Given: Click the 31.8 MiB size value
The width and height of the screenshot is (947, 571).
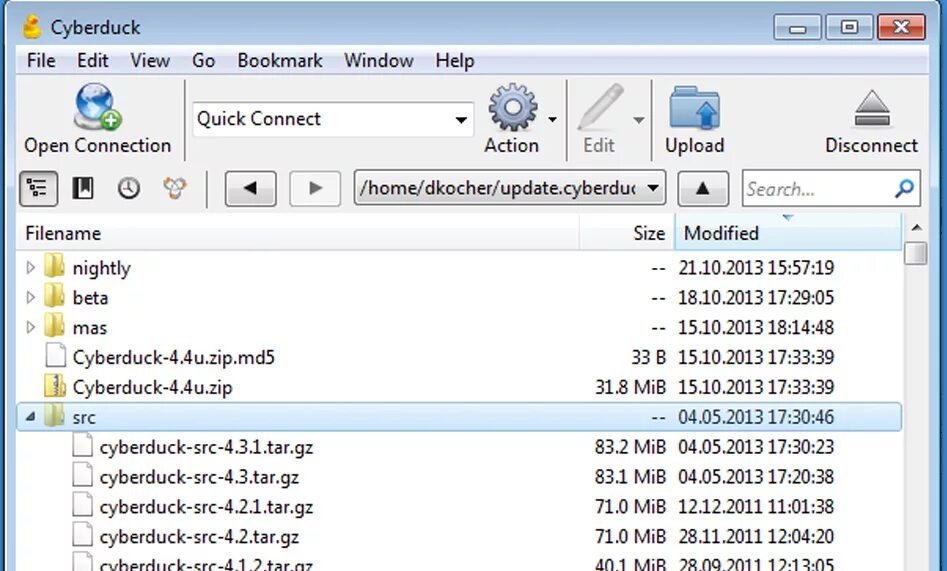Looking at the screenshot, I should (630, 387).
